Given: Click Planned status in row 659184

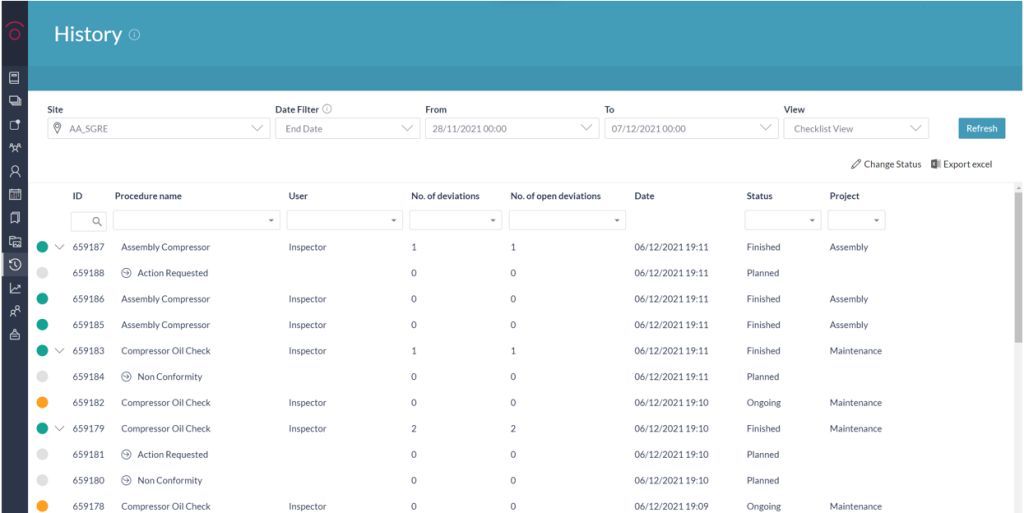Looking at the screenshot, I should [x=763, y=377].
